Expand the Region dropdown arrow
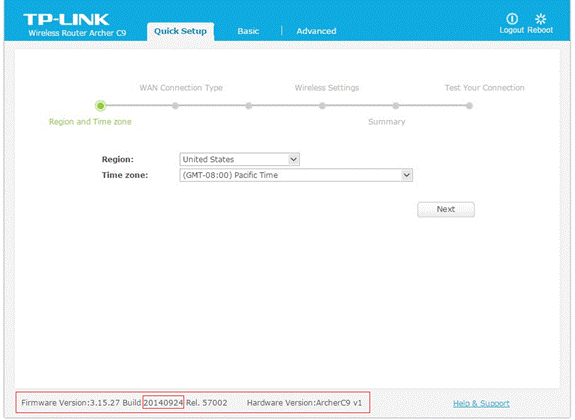Screen dimensions: 575x420 pos(293,159)
